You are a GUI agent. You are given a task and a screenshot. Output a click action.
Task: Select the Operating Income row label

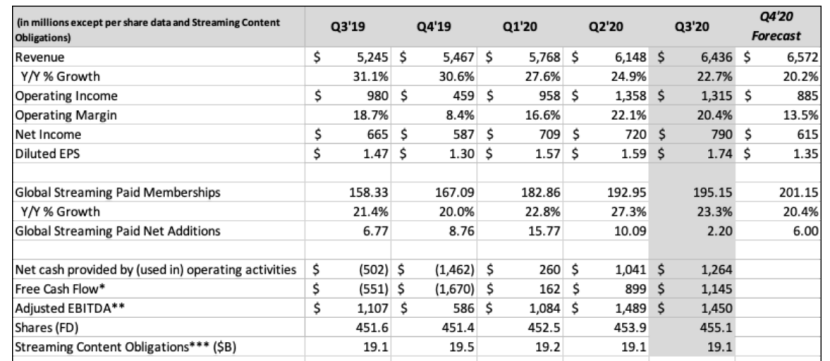(x=67, y=96)
